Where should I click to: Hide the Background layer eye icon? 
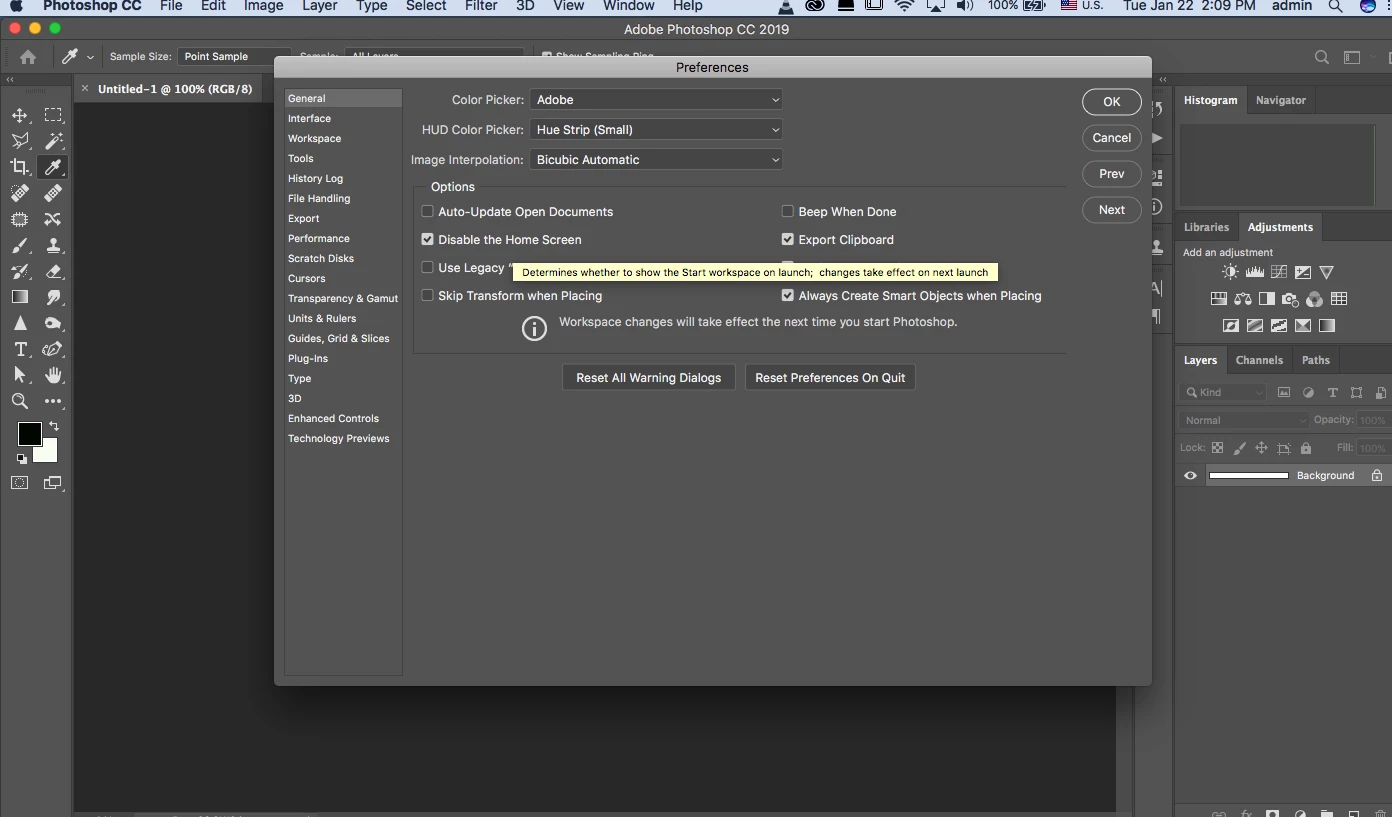(1190, 475)
